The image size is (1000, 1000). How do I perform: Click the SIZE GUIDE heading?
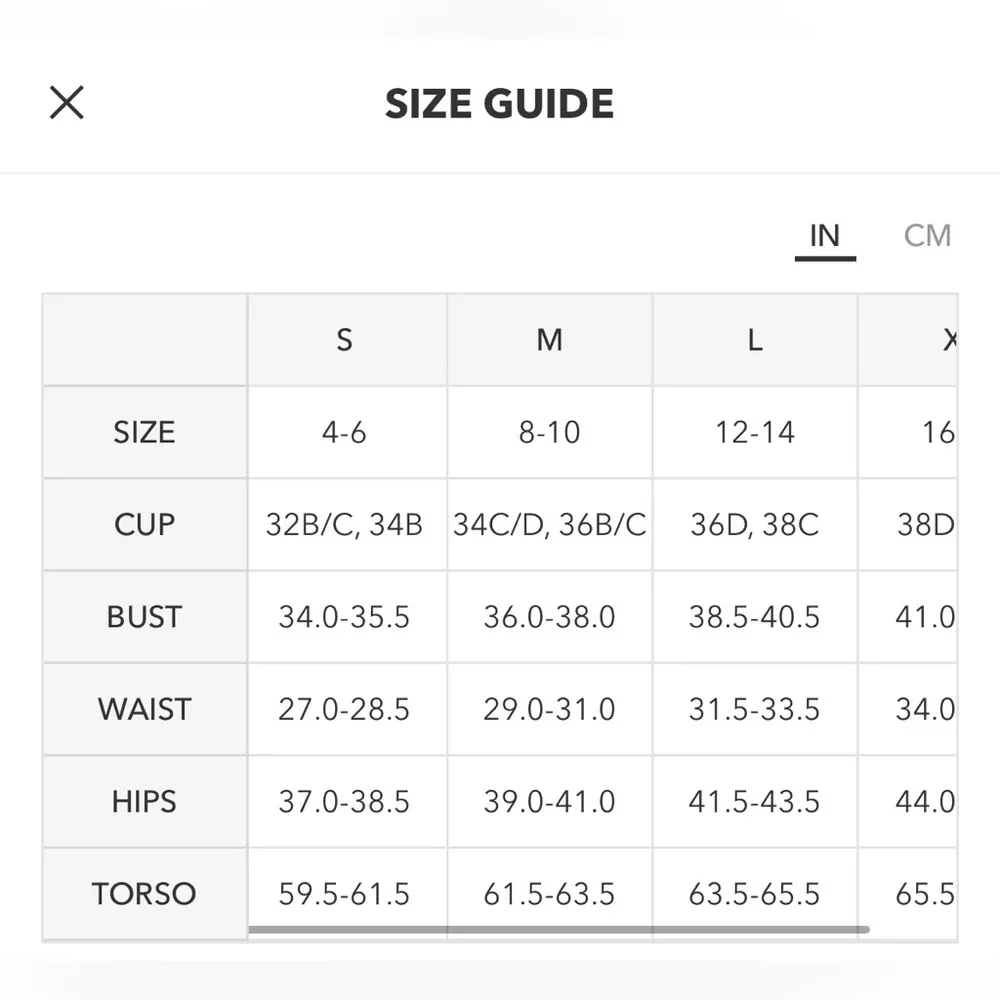(x=499, y=104)
